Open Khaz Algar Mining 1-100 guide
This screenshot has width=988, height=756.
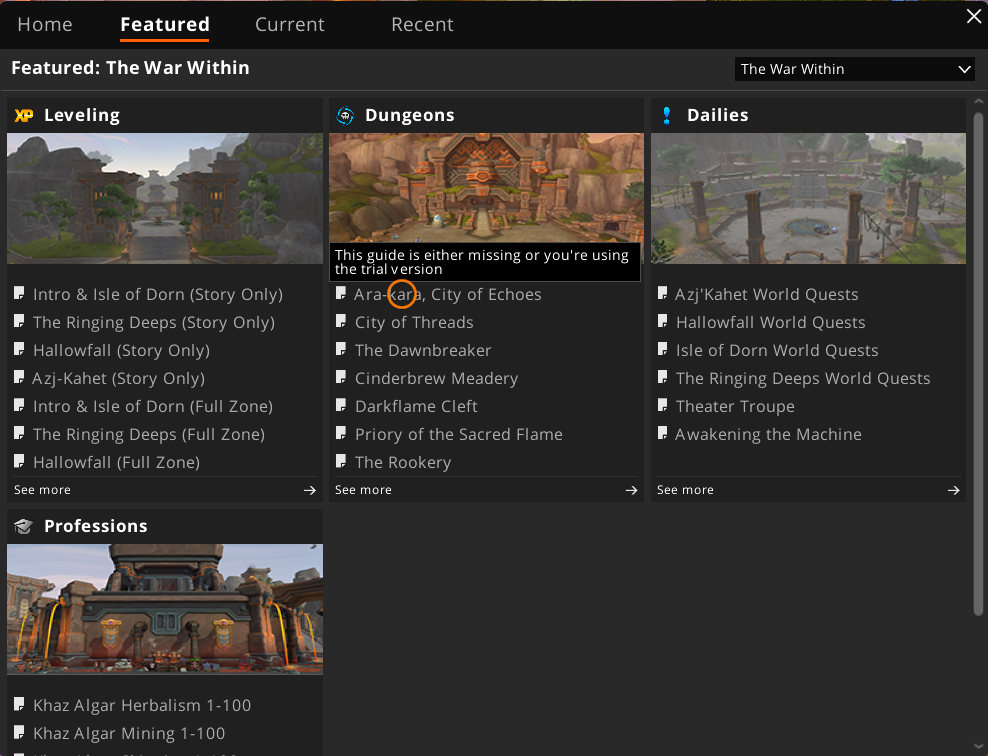tap(129, 733)
